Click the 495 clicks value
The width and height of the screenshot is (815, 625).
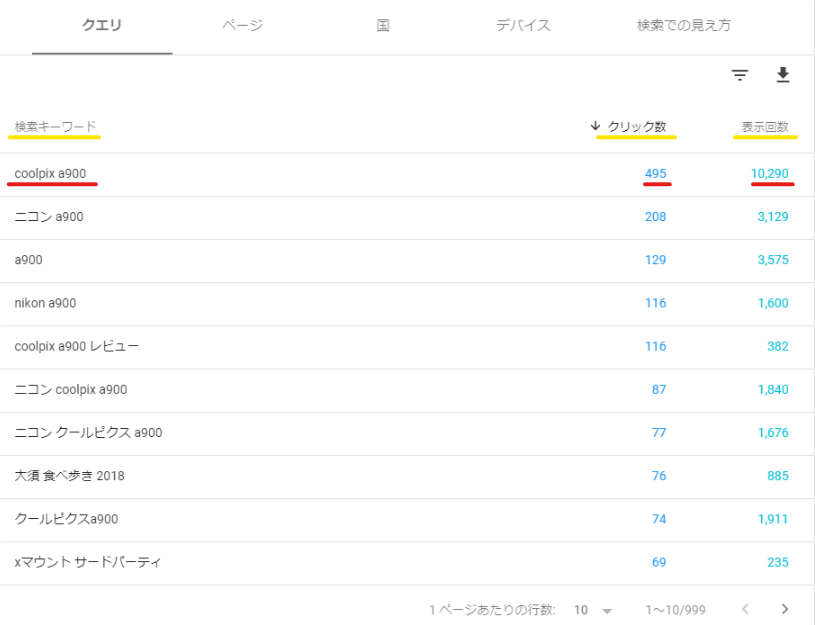655,174
